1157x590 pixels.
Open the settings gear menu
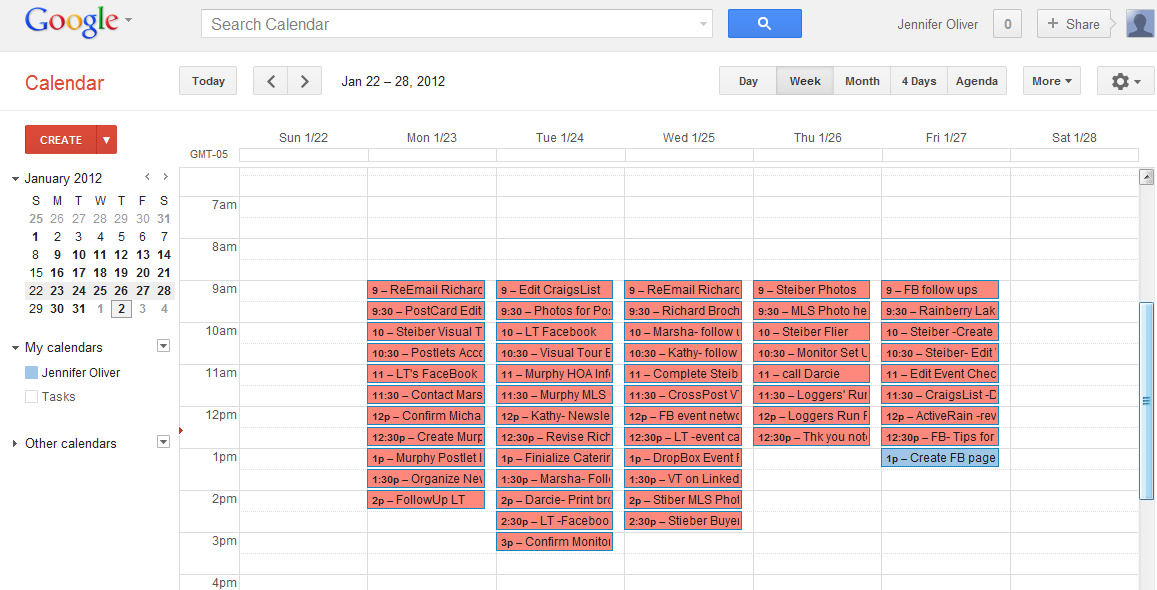(1125, 82)
